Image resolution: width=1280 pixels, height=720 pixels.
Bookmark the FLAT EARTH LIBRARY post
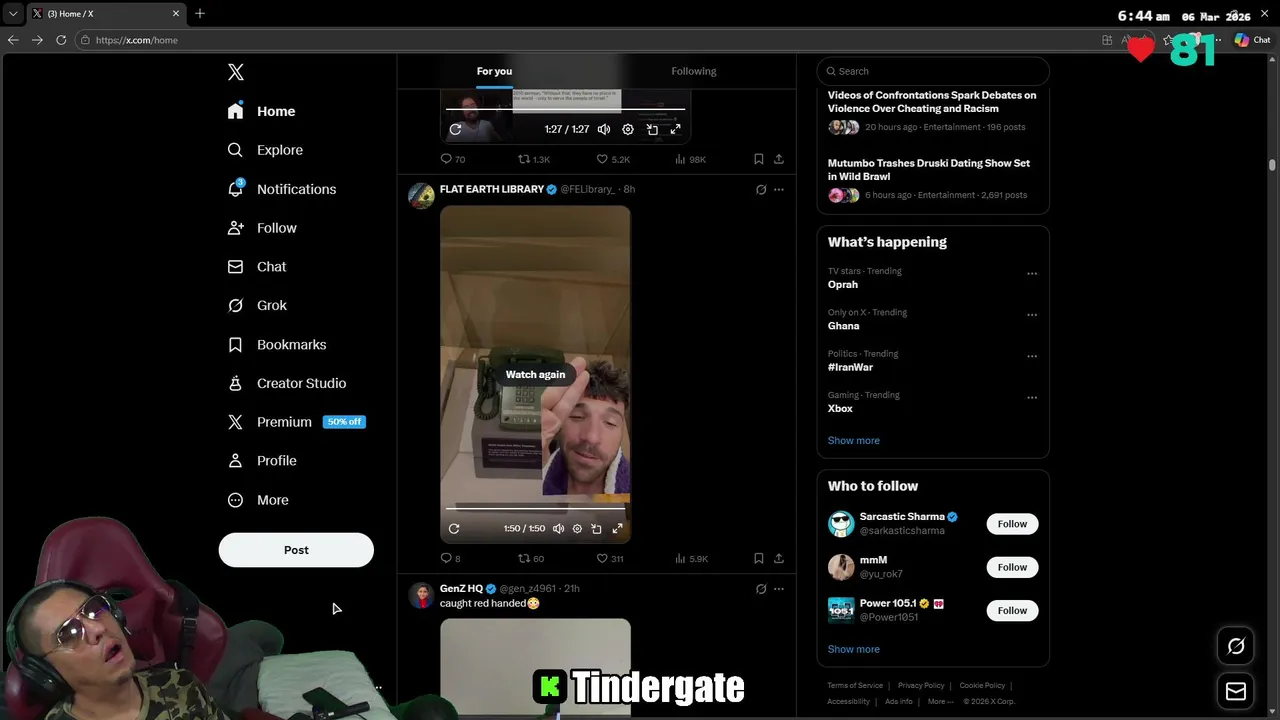tap(759, 558)
